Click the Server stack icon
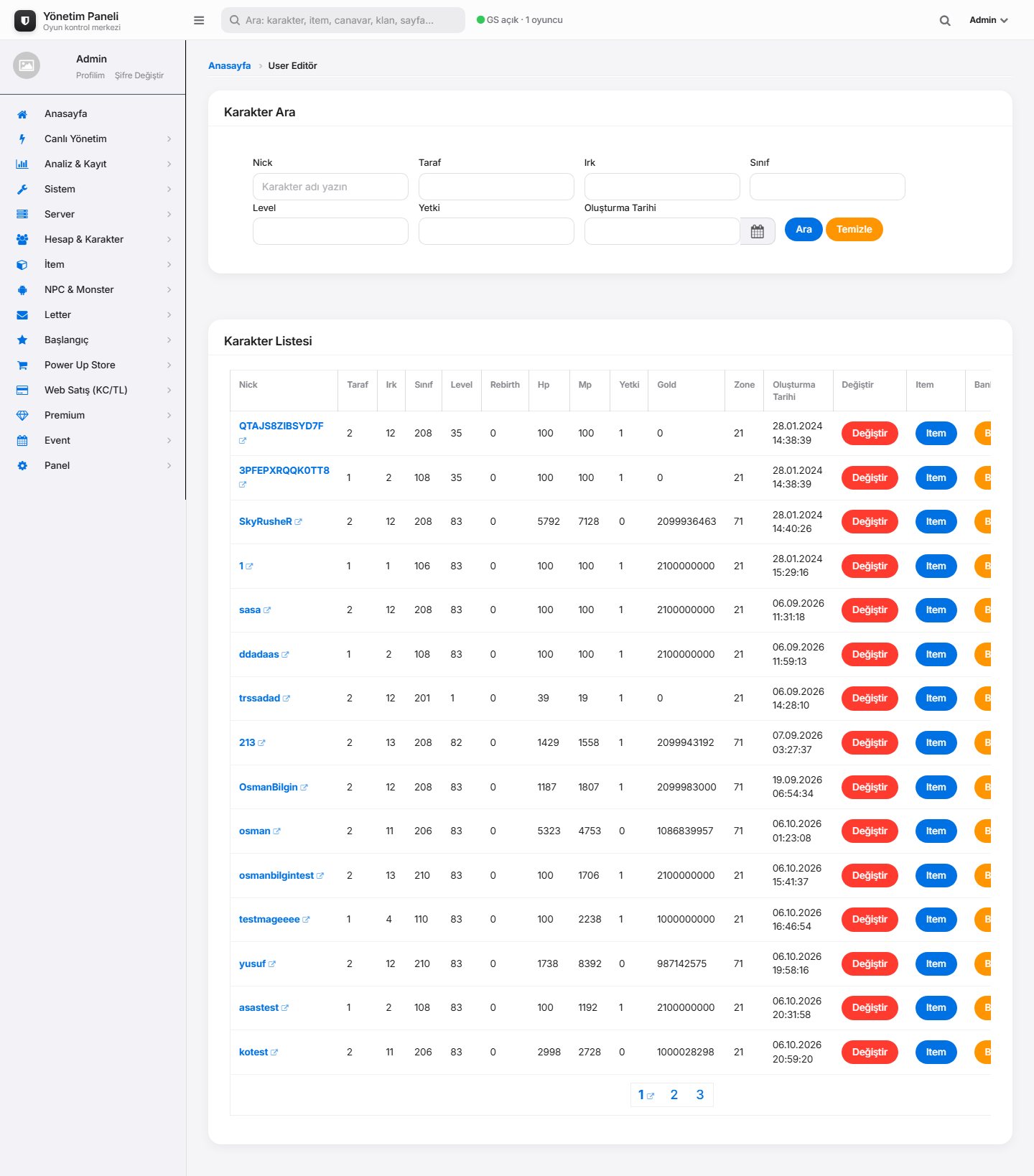This screenshot has width=1034, height=1176. [x=22, y=215]
